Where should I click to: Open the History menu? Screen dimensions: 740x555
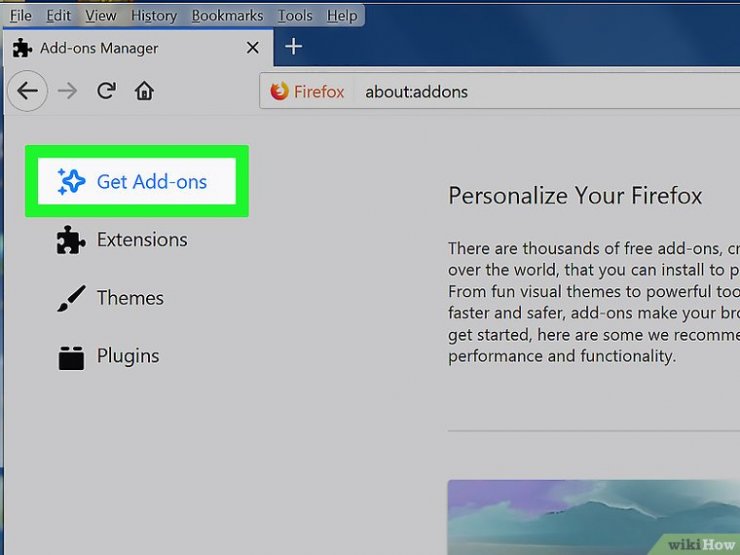pyautogui.click(x=154, y=16)
